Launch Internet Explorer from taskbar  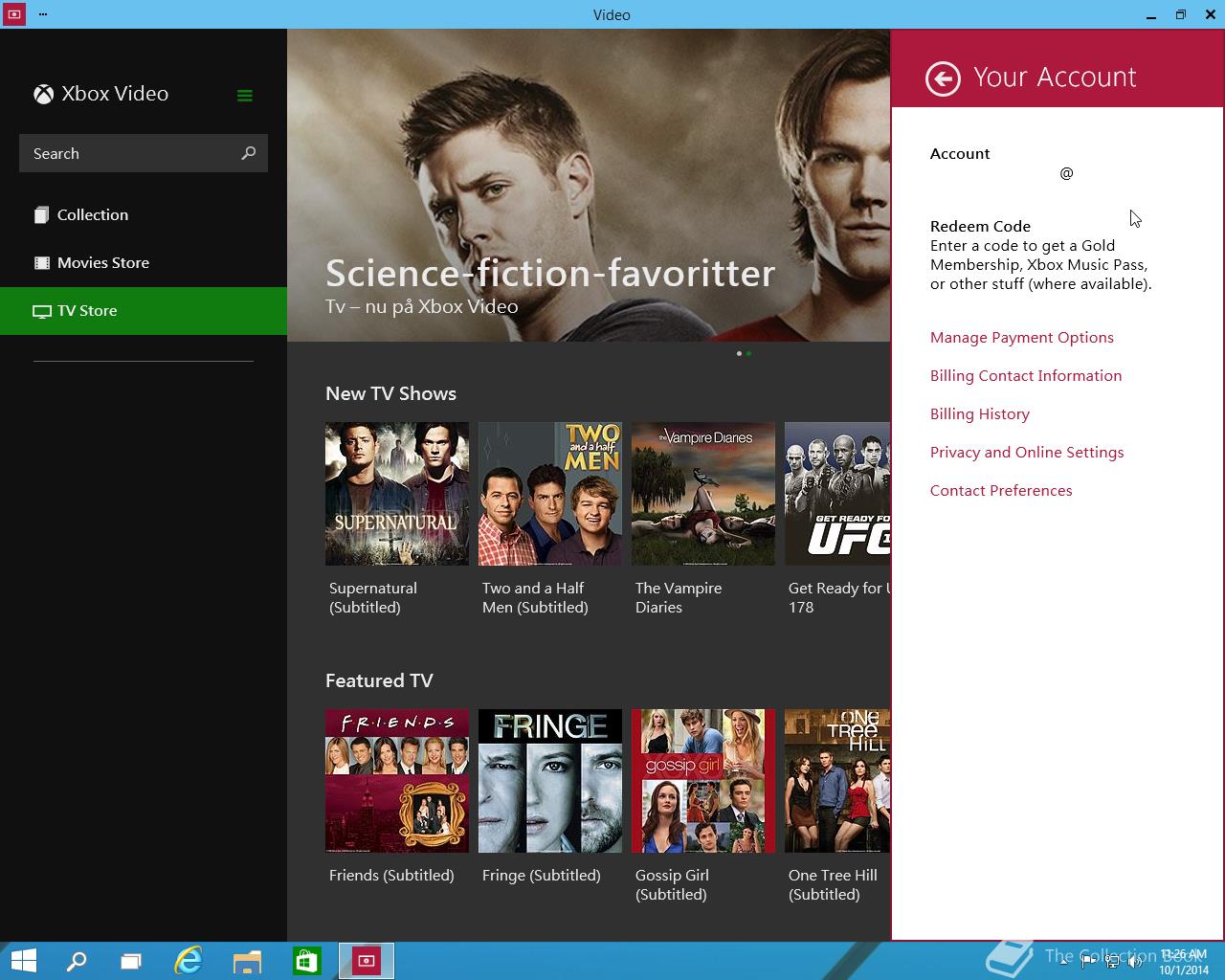click(189, 961)
